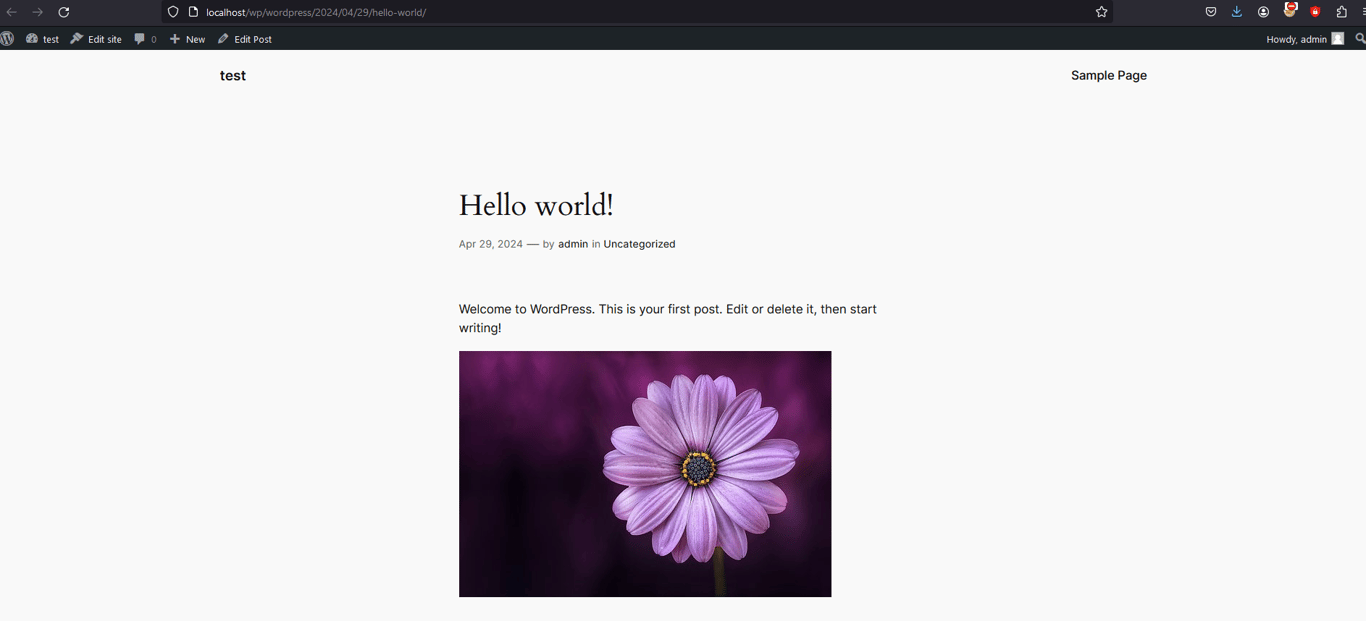Click the customize brush icon next to Edit site
The height and width of the screenshot is (621, 1366).
[x=75, y=38]
